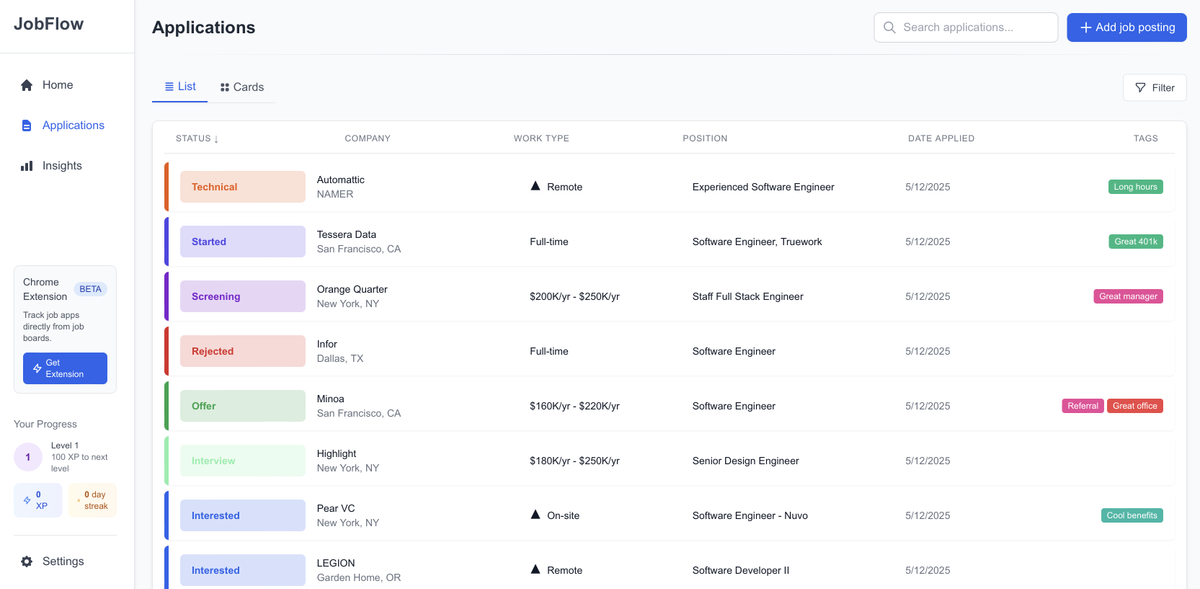Viewport: 1200px width, 589px height.
Task: Click the lightning icon on the XP badge
Action: click(27, 499)
